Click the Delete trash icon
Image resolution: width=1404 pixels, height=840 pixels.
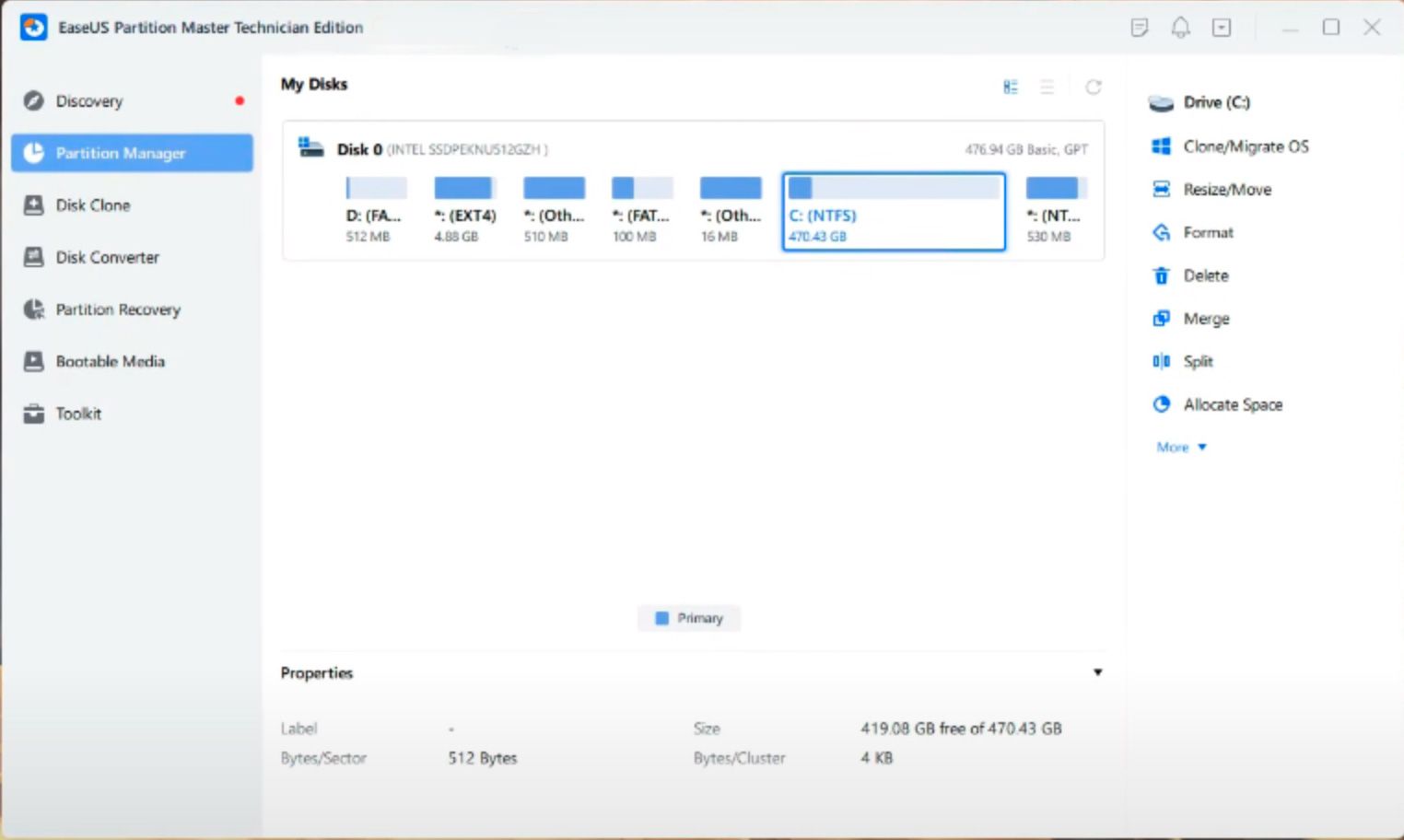(x=1162, y=275)
